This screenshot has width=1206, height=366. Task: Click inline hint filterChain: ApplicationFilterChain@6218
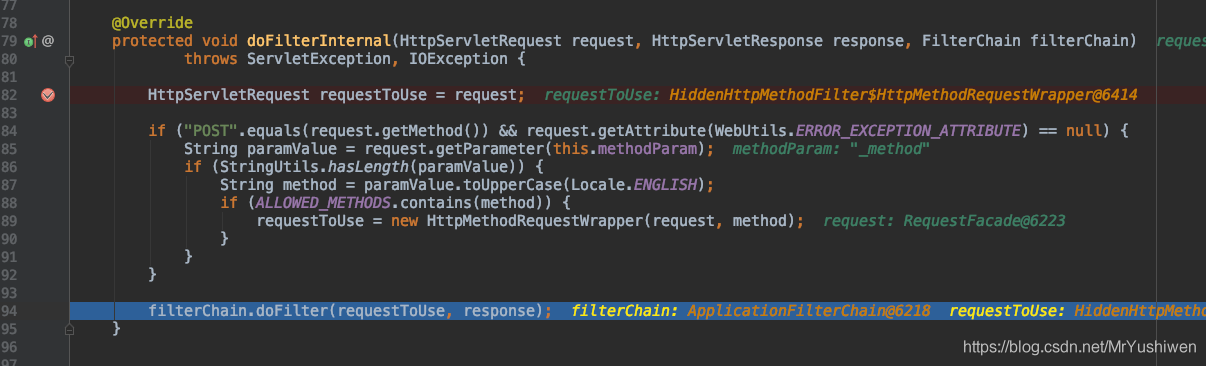(751, 311)
